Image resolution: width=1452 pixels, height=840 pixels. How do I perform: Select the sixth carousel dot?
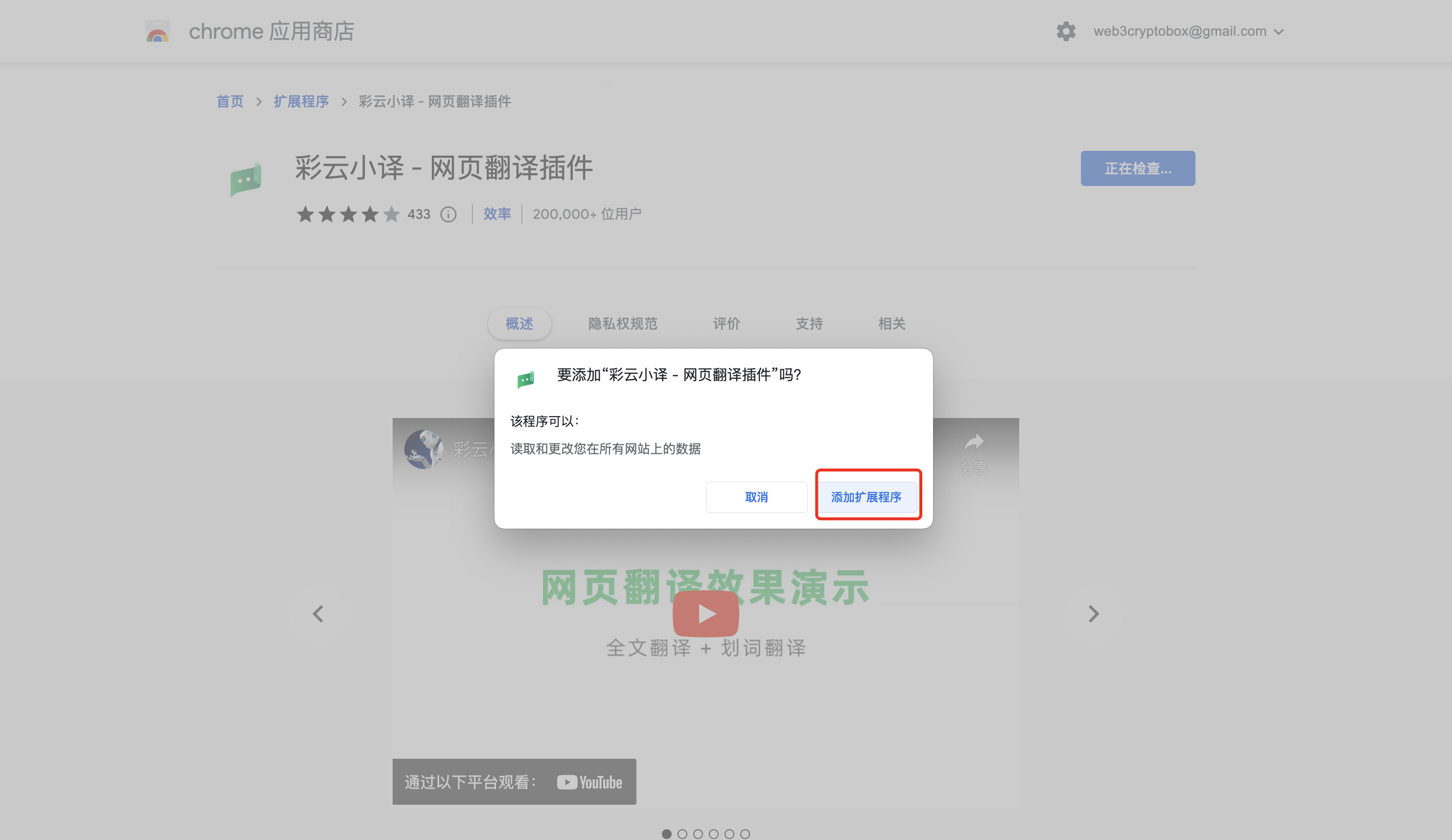745,834
